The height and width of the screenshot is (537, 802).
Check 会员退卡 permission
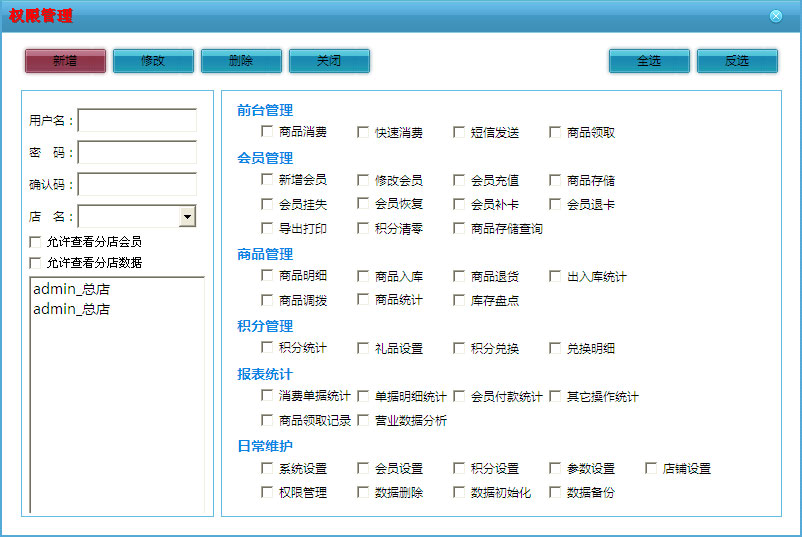(555, 204)
